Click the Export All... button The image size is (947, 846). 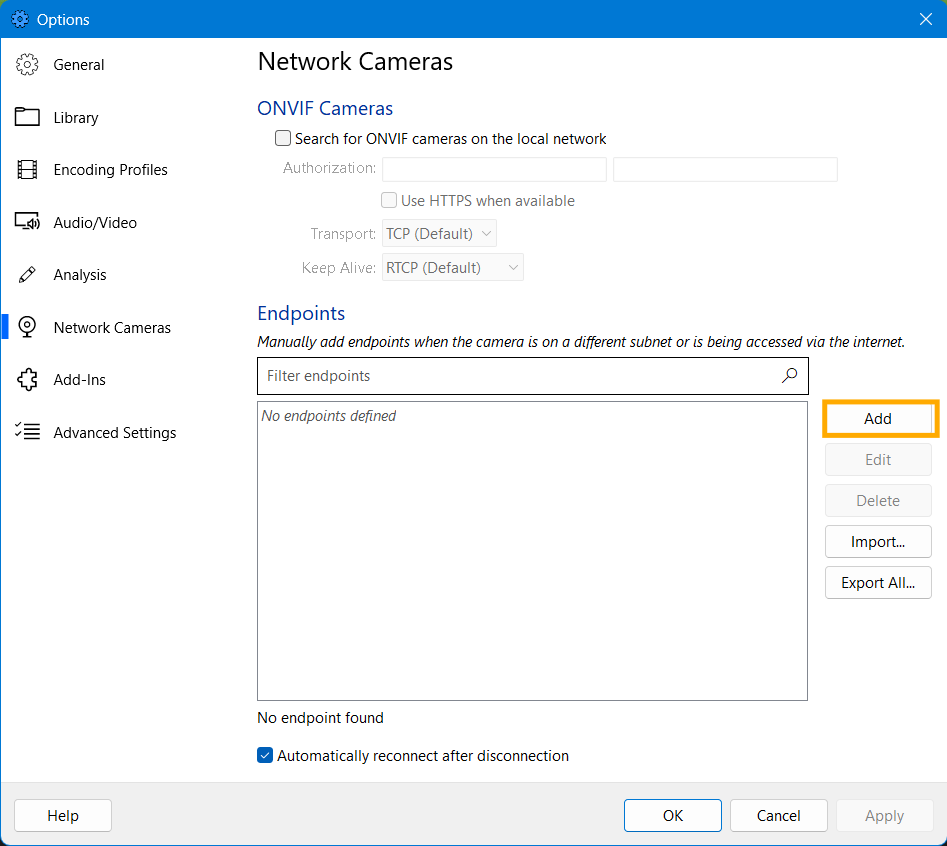(x=877, y=583)
